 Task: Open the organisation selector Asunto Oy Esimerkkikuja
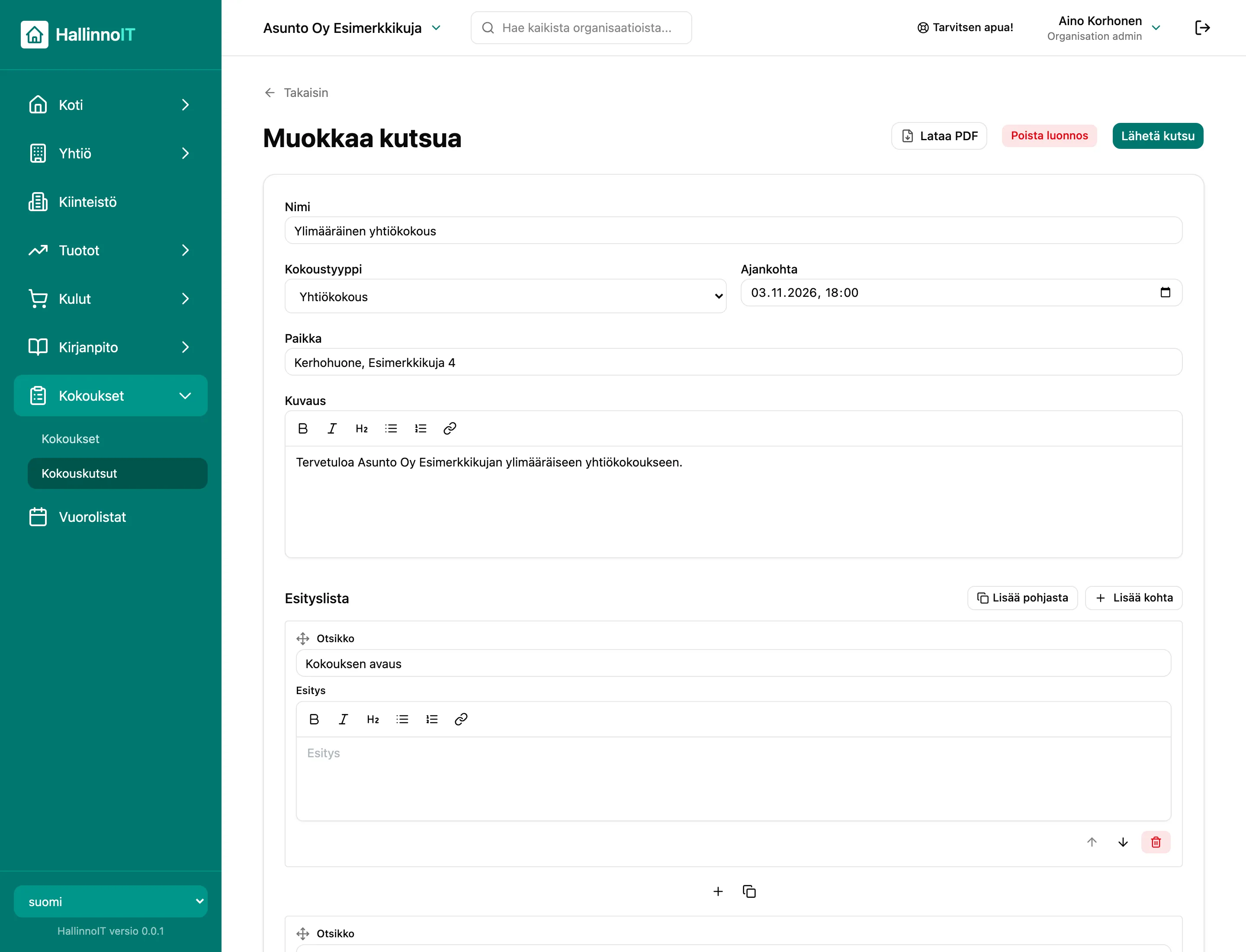(x=352, y=28)
